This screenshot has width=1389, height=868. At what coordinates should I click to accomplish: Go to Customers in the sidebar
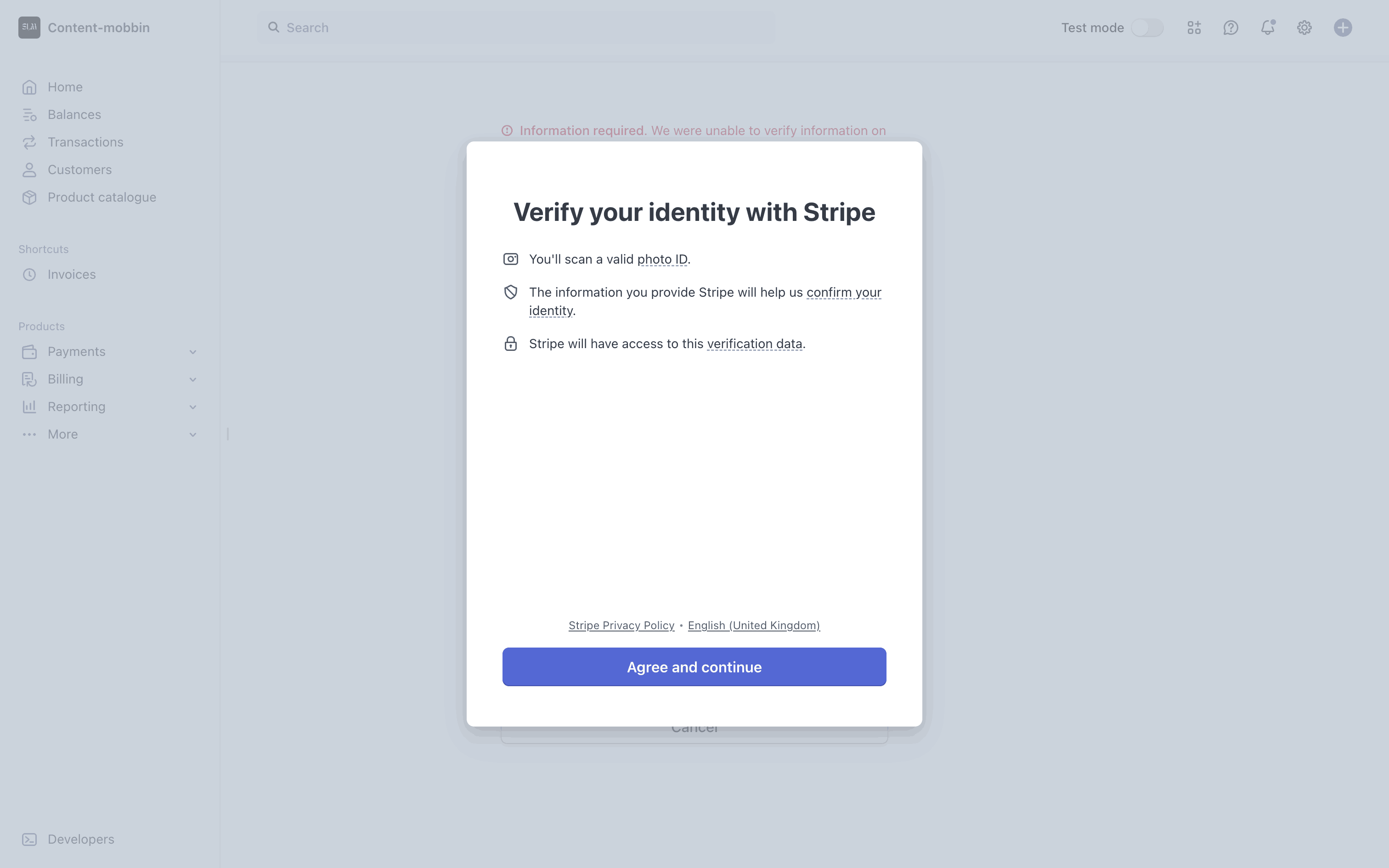click(x=80, y=170)
